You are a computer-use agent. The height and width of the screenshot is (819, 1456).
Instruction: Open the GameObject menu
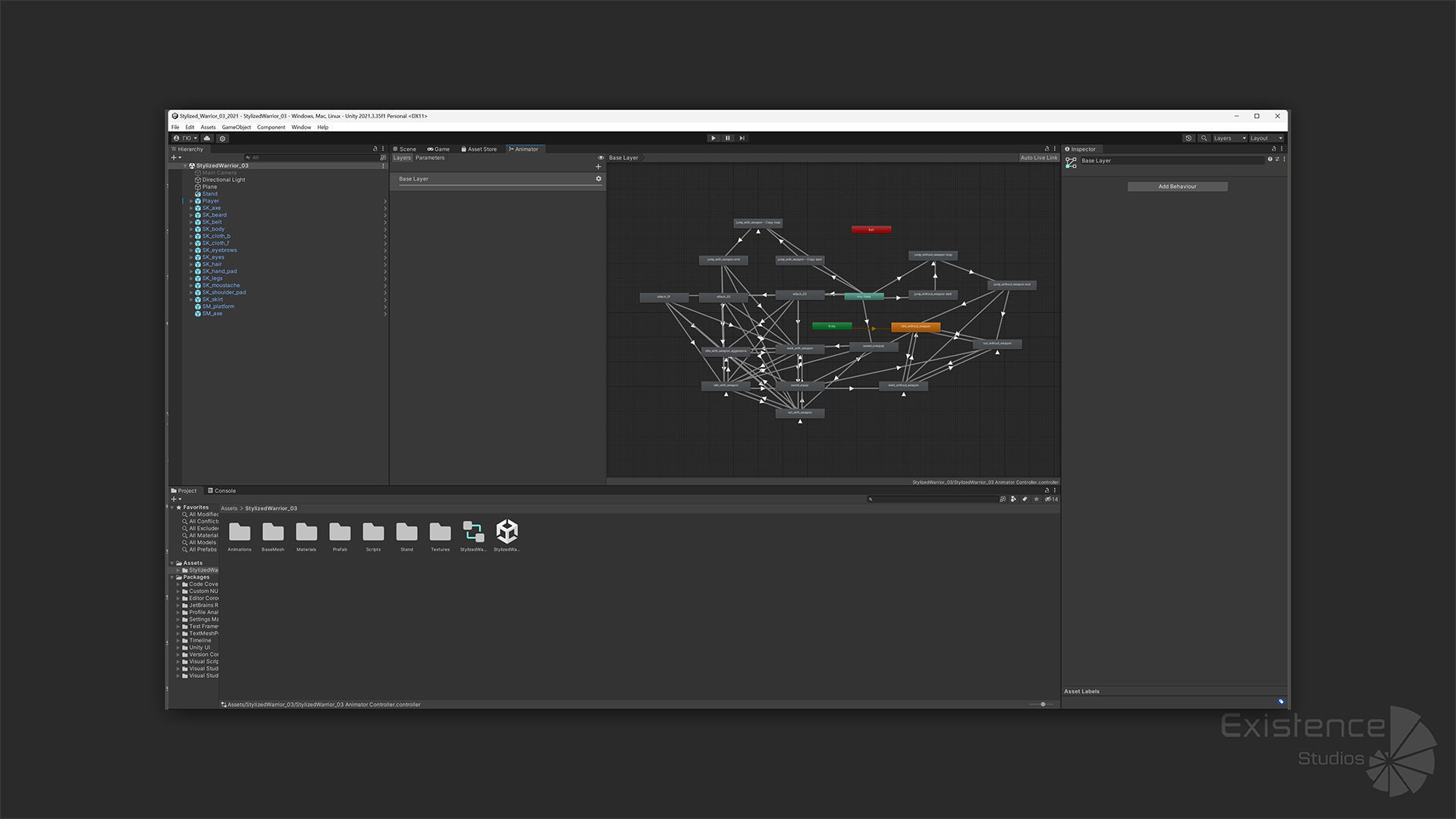(236, 127)
